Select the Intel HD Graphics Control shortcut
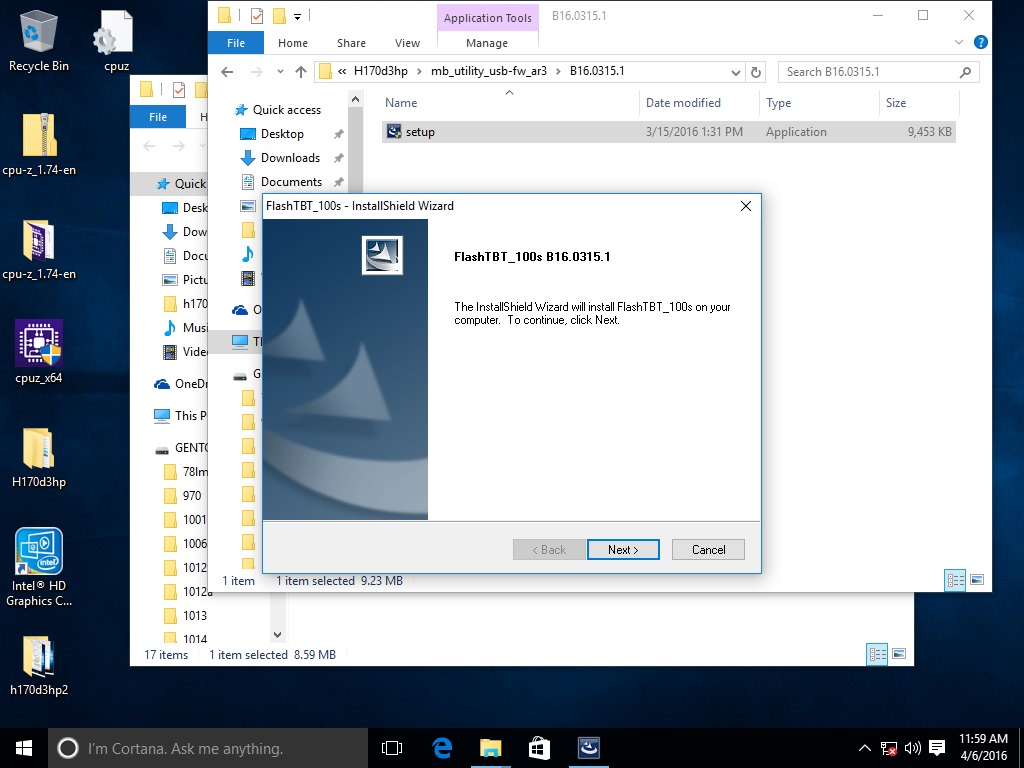1024x768 pixels. pyautogui.click(x=39, y=567)
